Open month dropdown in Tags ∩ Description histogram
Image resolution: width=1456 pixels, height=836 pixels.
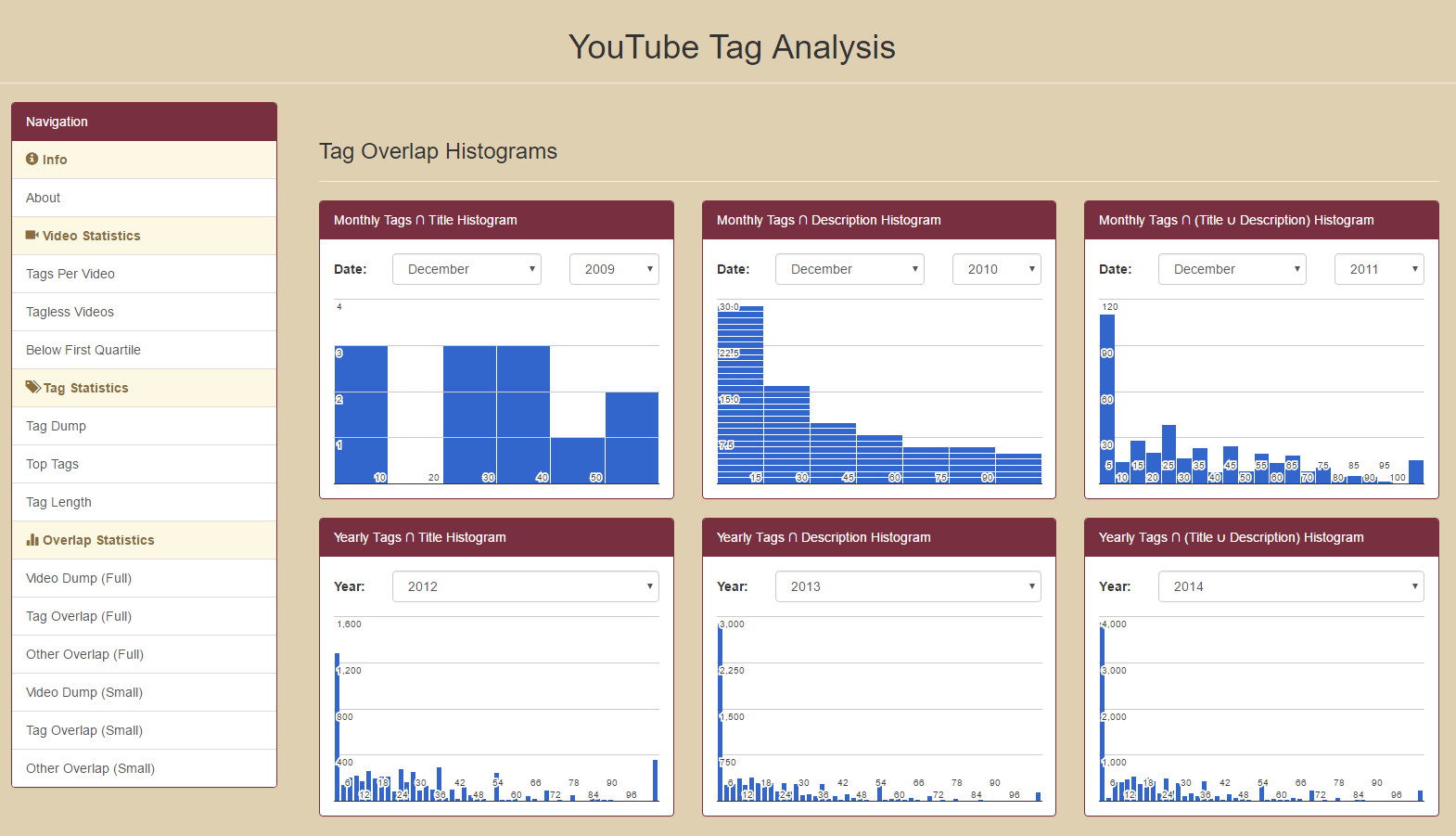[849, 269]
